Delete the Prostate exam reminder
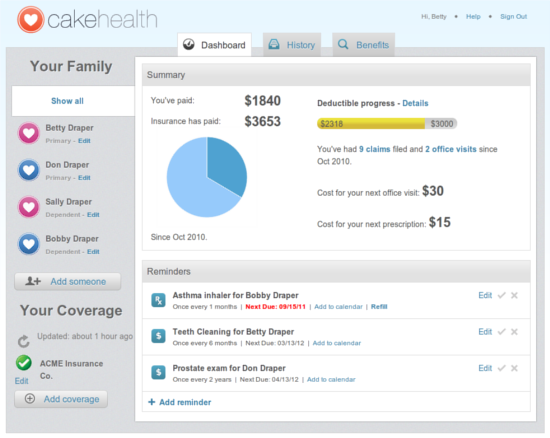The width and height of the screenshot is (550, 438). coord(514,368)
